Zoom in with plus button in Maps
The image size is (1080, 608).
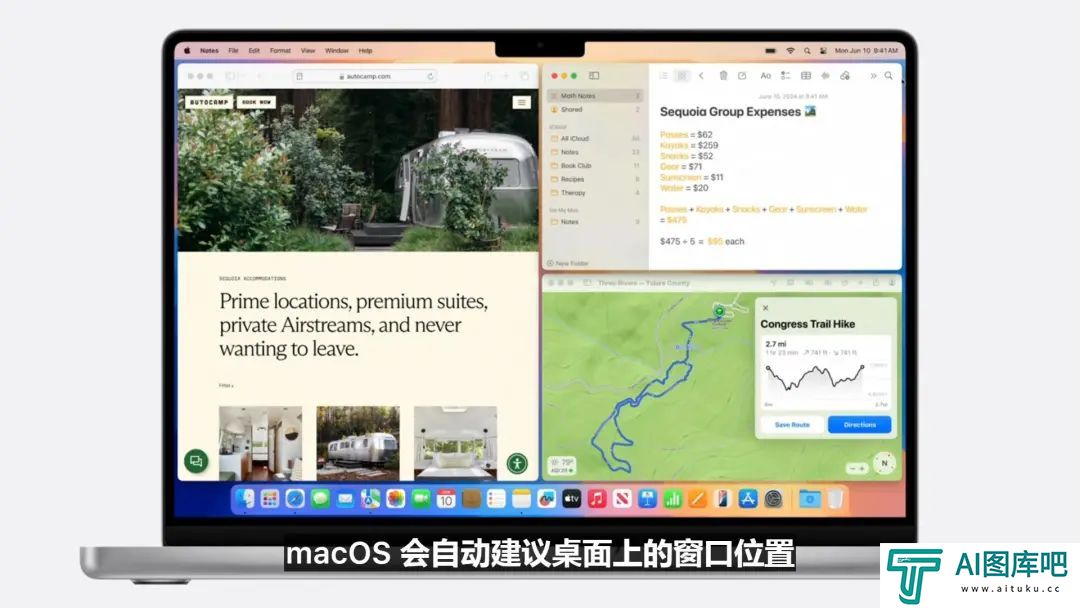[x=862, y=468]
